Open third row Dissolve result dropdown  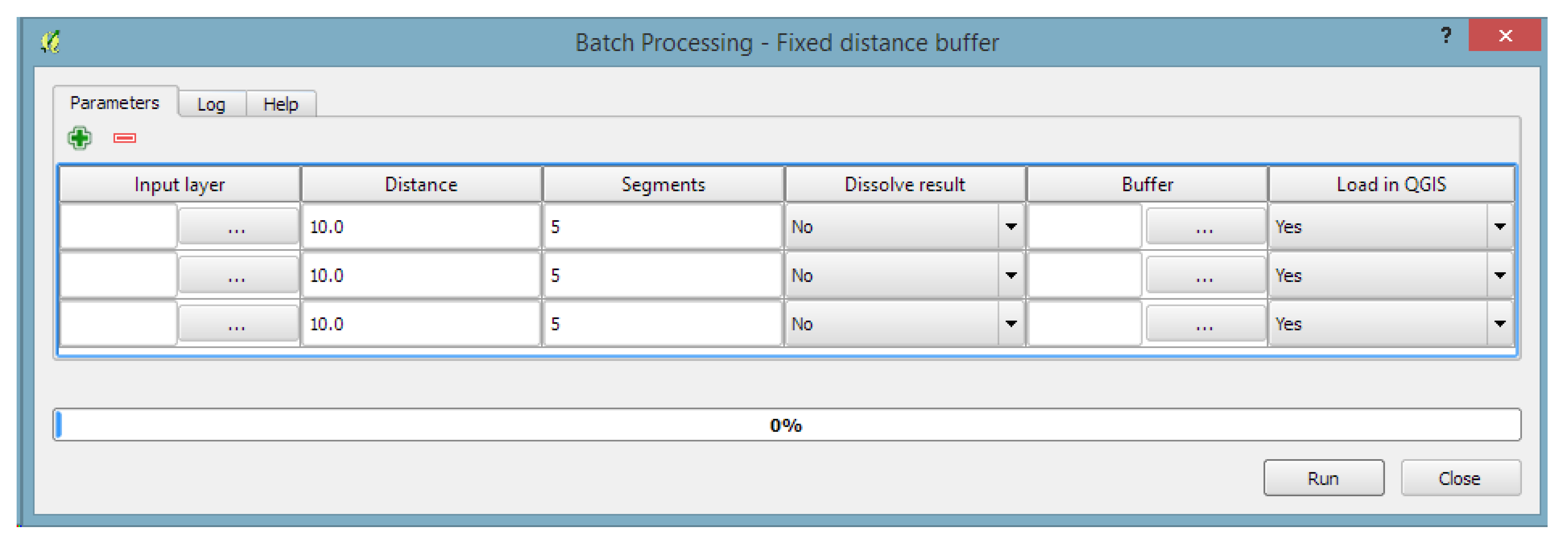(1010, 324)
